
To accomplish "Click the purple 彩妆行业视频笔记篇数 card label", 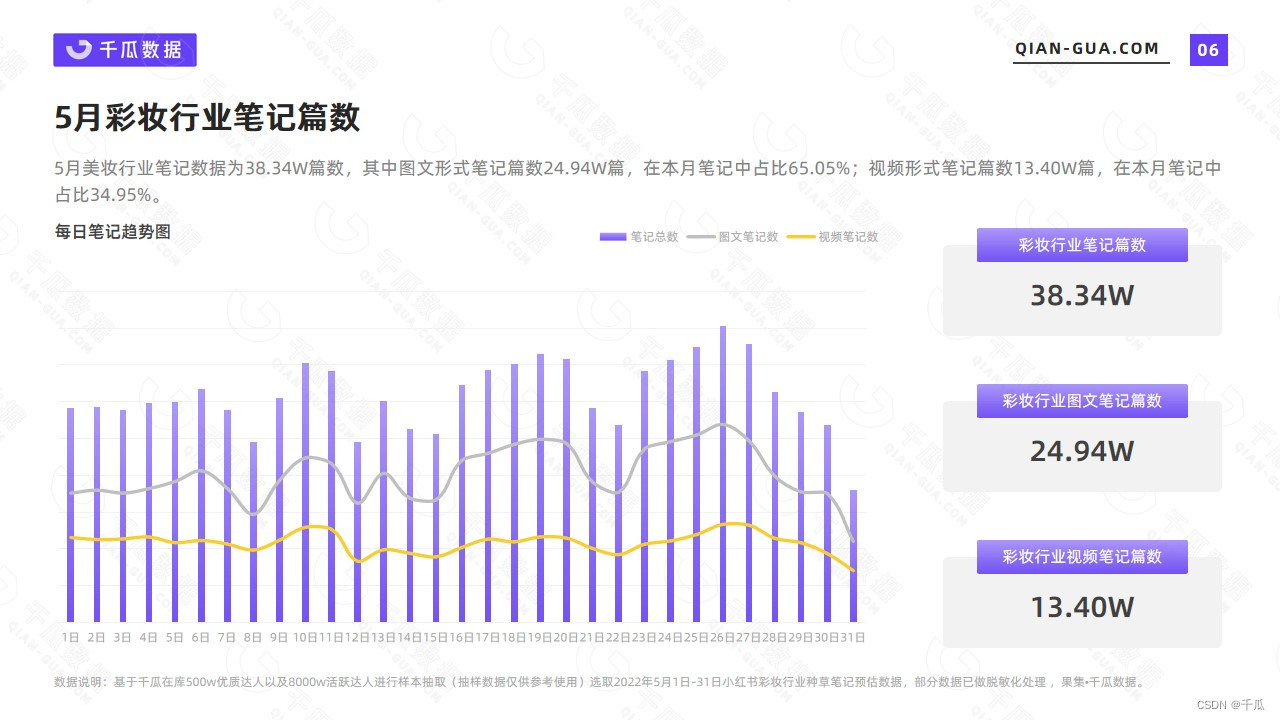I will point(1082,557).
